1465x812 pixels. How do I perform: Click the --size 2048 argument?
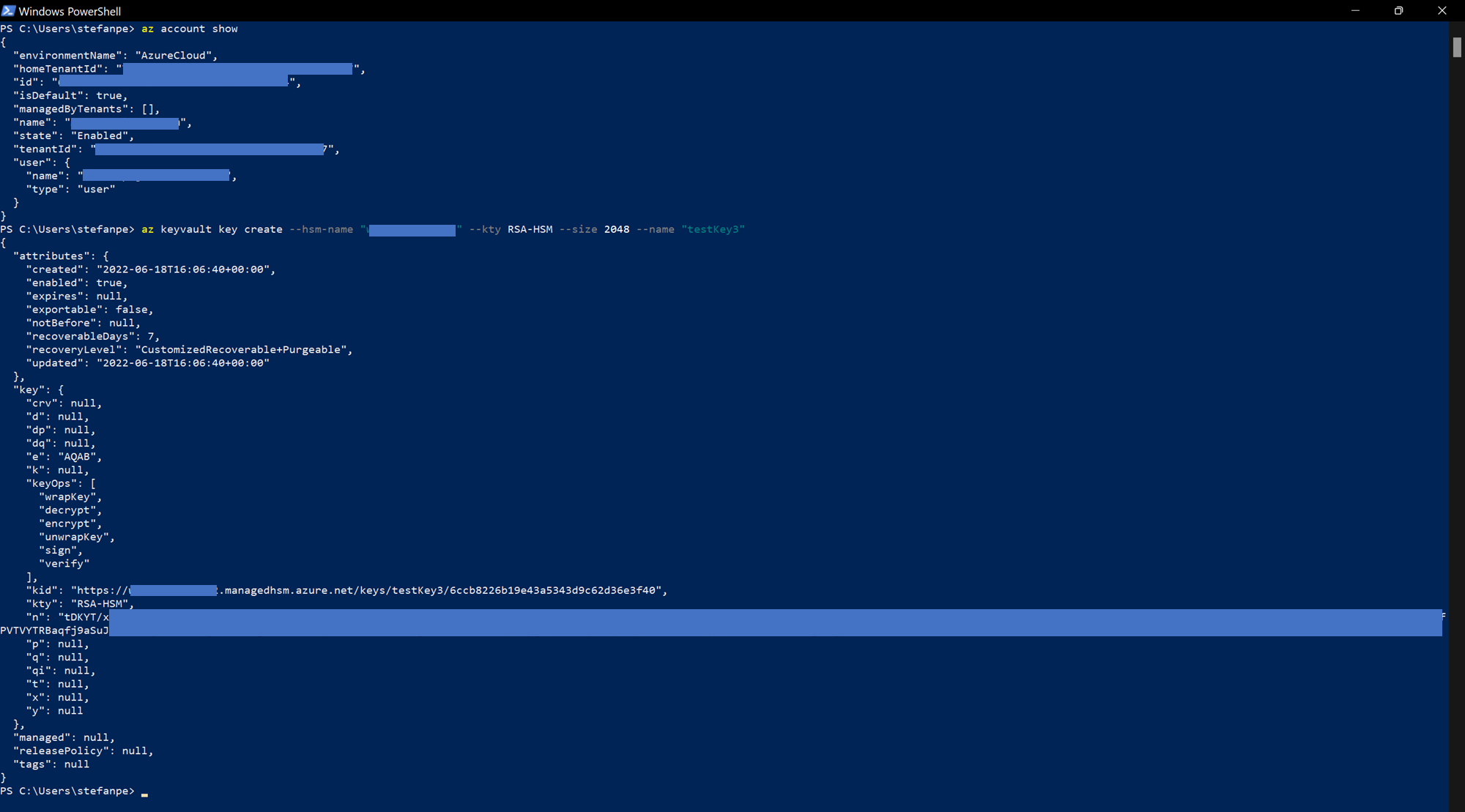tap(594, 229)
